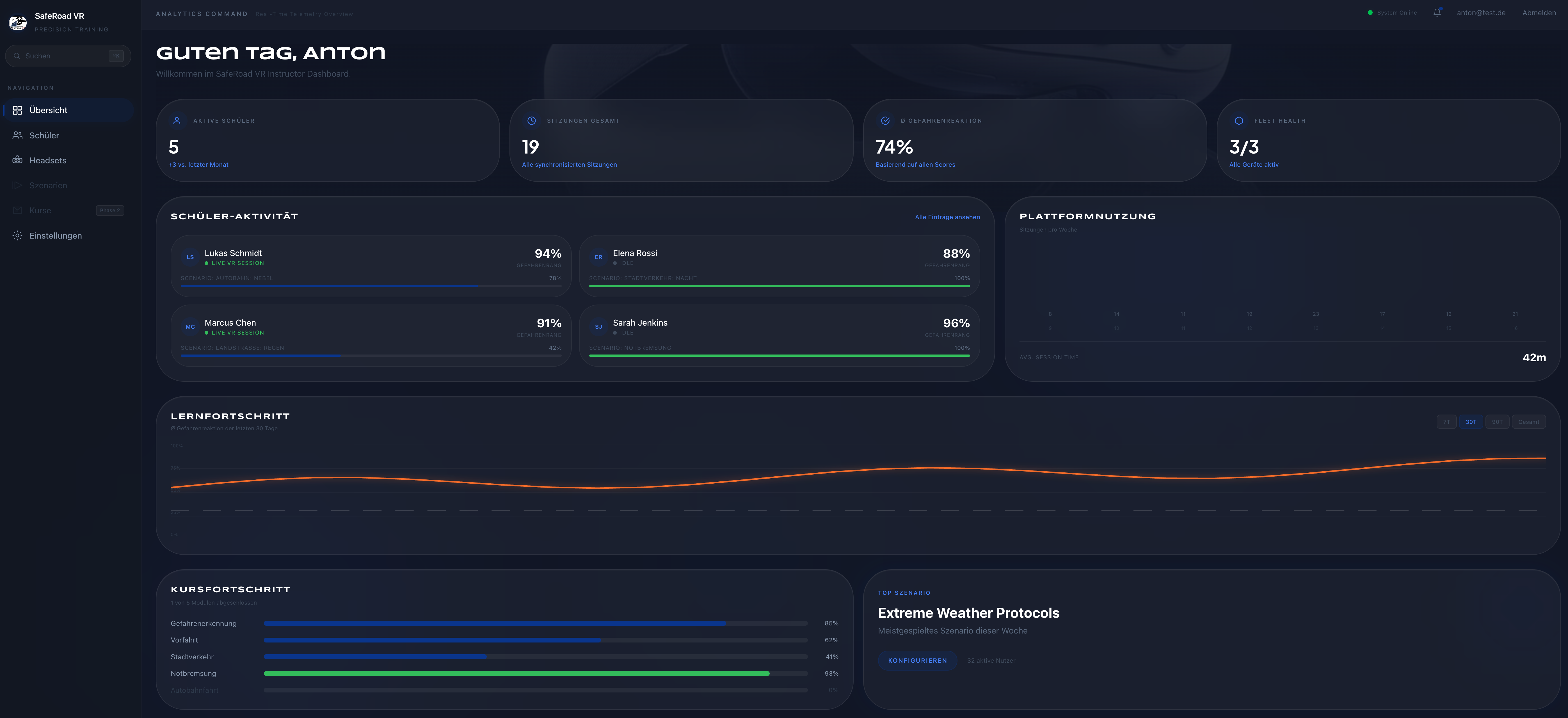Click Sarah Jenkins' Notbremsung progress bar
Viewport: 1568px width, 718px height.
(779, 355)
